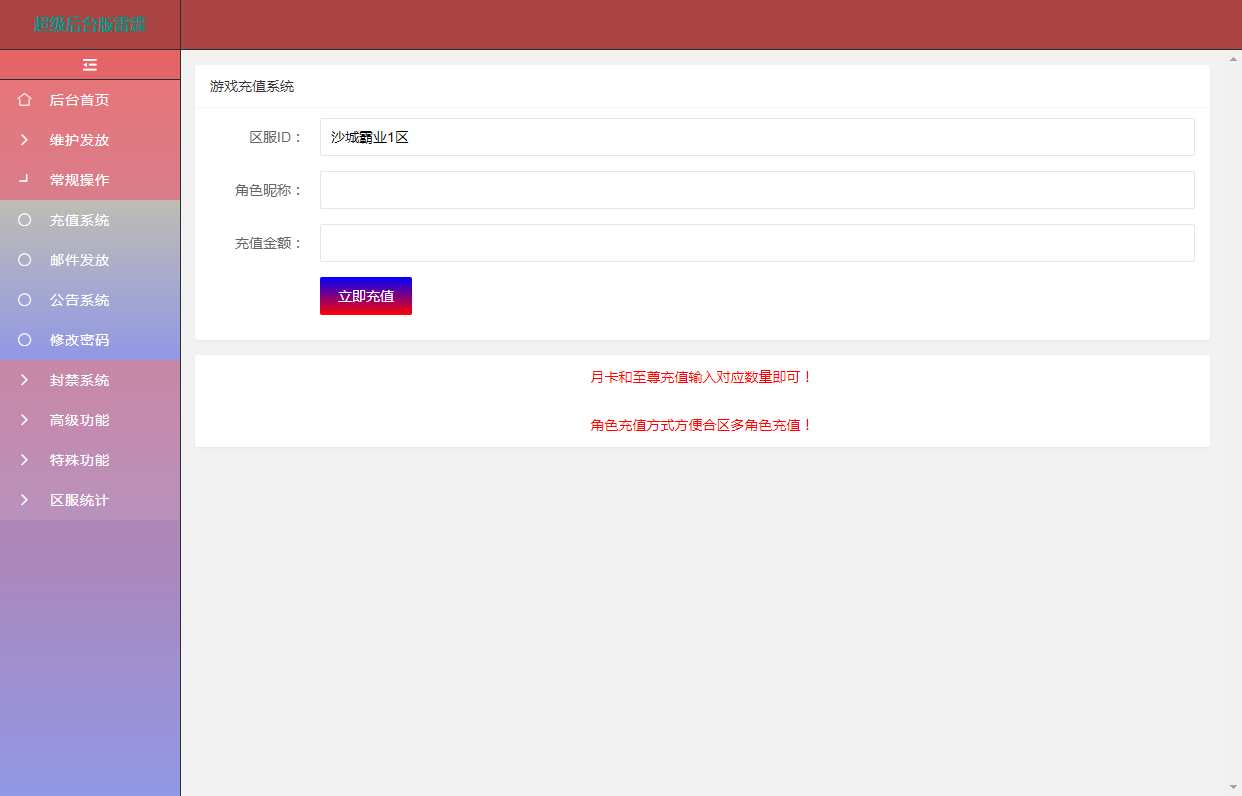This screenshot has width=1242, height=796.
Task: Click the circle icon next to 公告系统
Action: pos(24,300)
